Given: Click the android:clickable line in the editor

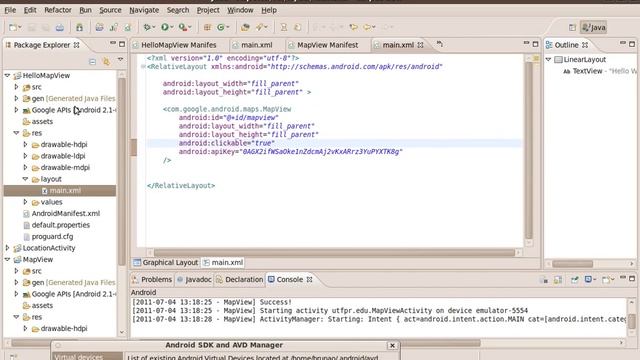Looking at the screenshot, I should [227, 143].
